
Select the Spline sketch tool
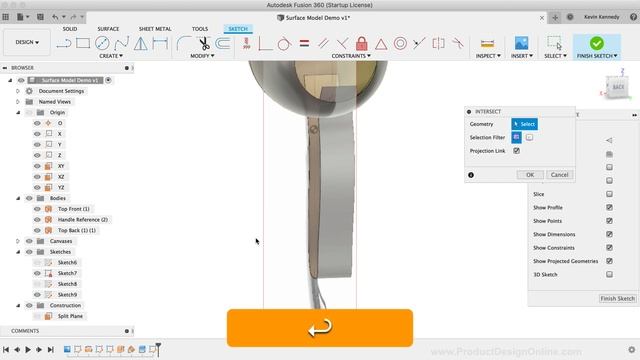121,43
